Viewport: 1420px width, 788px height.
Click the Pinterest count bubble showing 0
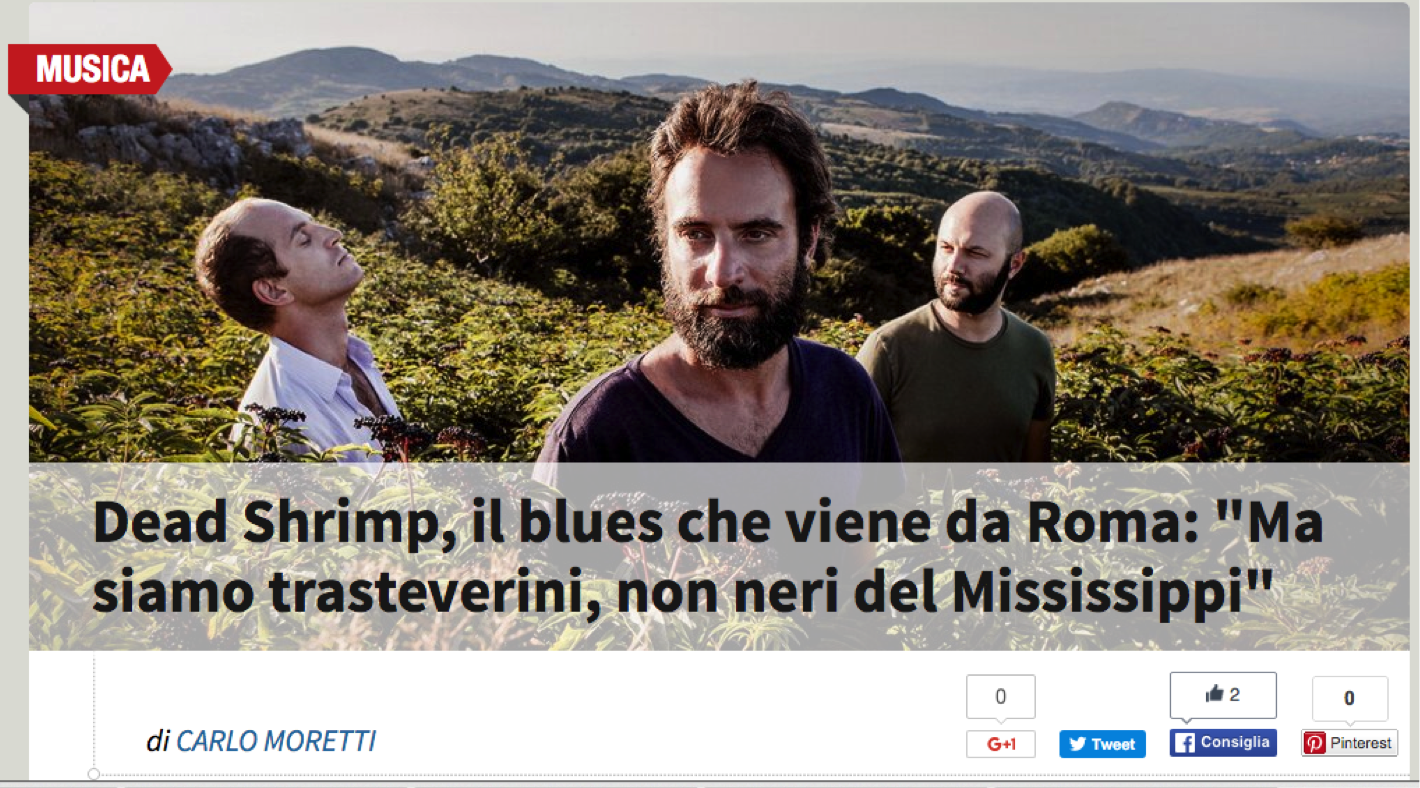tap(1349, 698)
